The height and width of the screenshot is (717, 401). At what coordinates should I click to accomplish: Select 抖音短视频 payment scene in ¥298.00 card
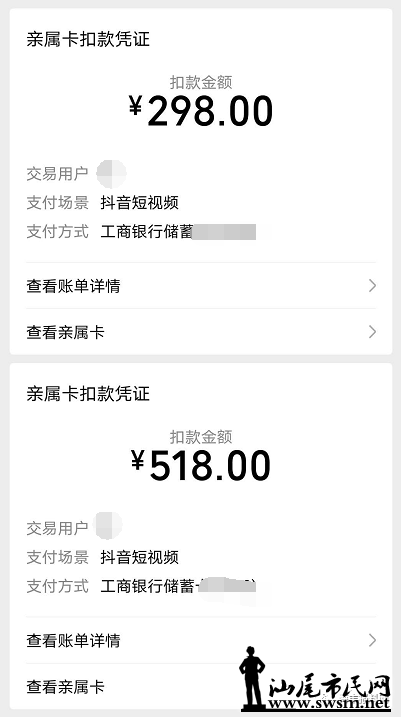pyautogui.click(x=139, y=203)
